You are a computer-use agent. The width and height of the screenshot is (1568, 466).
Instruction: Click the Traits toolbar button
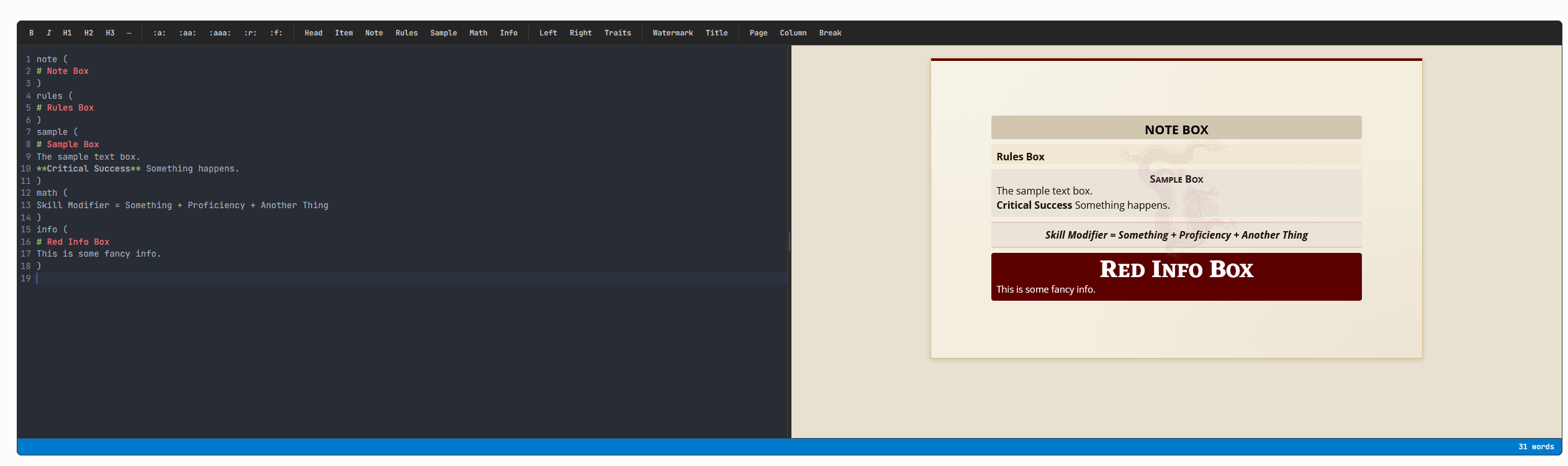618,33
